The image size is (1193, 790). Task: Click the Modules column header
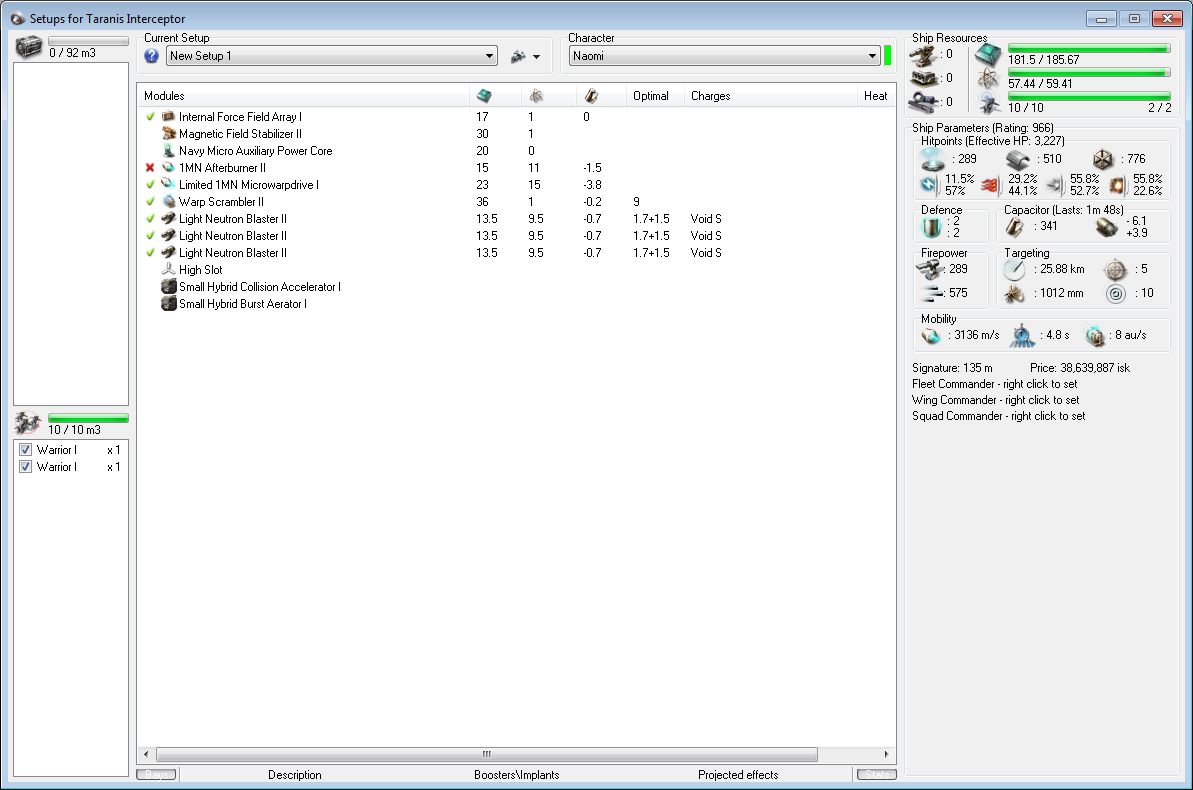(x=303, y=96)
